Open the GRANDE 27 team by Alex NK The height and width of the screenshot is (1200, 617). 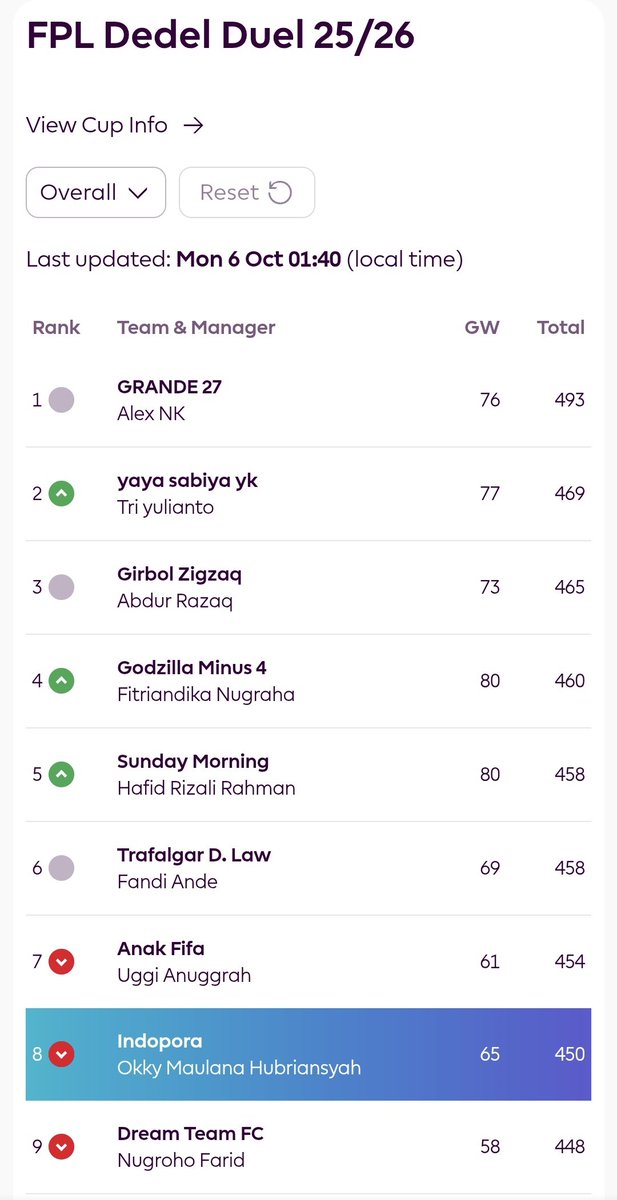(x=308, y=400)
